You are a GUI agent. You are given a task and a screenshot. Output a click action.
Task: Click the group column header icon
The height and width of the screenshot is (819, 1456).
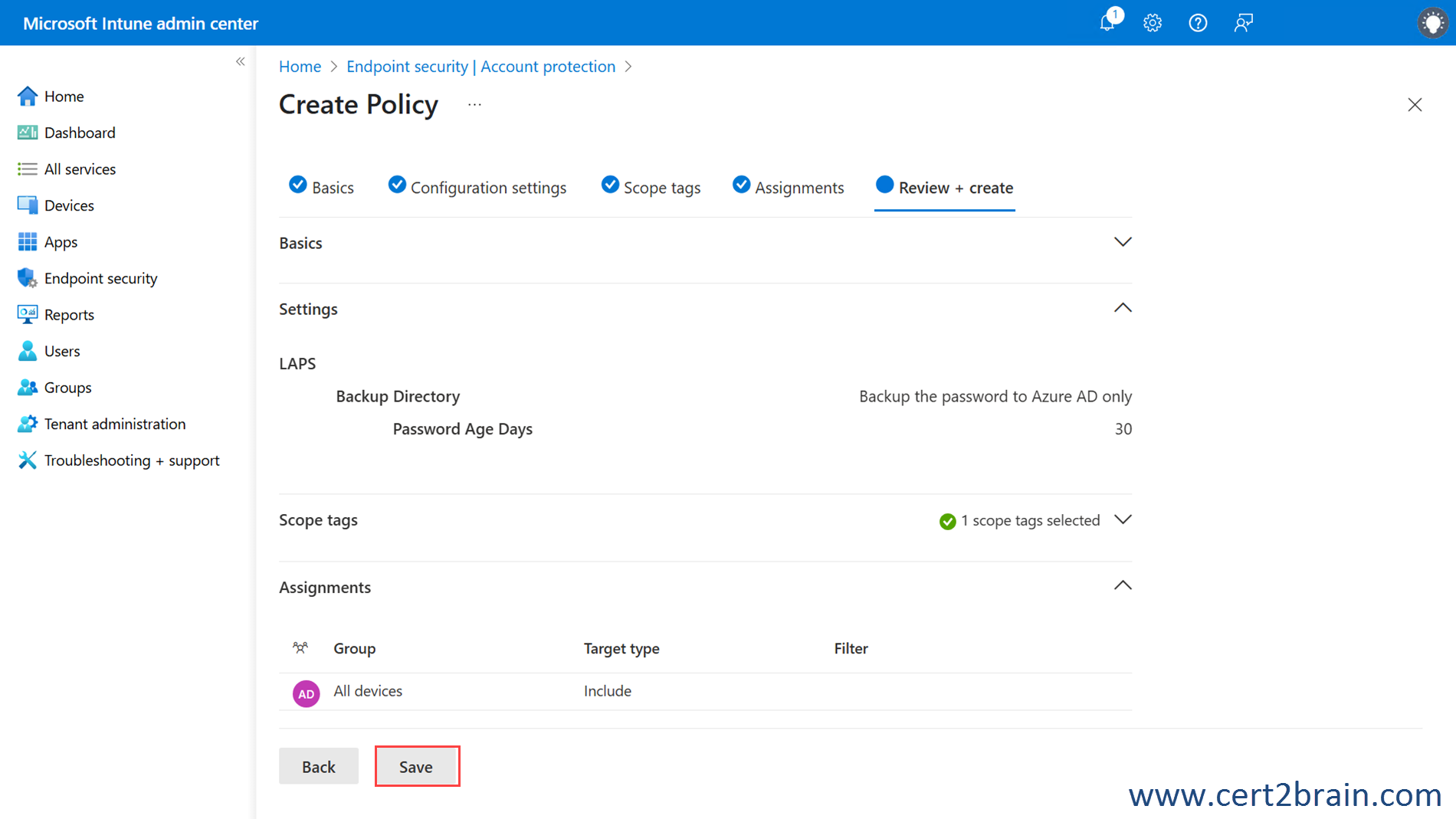click(x=300, y=648)
